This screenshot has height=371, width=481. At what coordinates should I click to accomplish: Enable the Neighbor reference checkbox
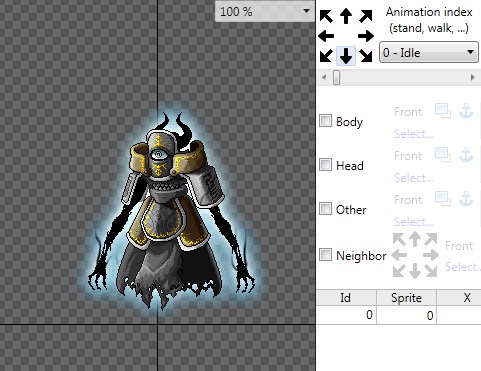(325, 255)
